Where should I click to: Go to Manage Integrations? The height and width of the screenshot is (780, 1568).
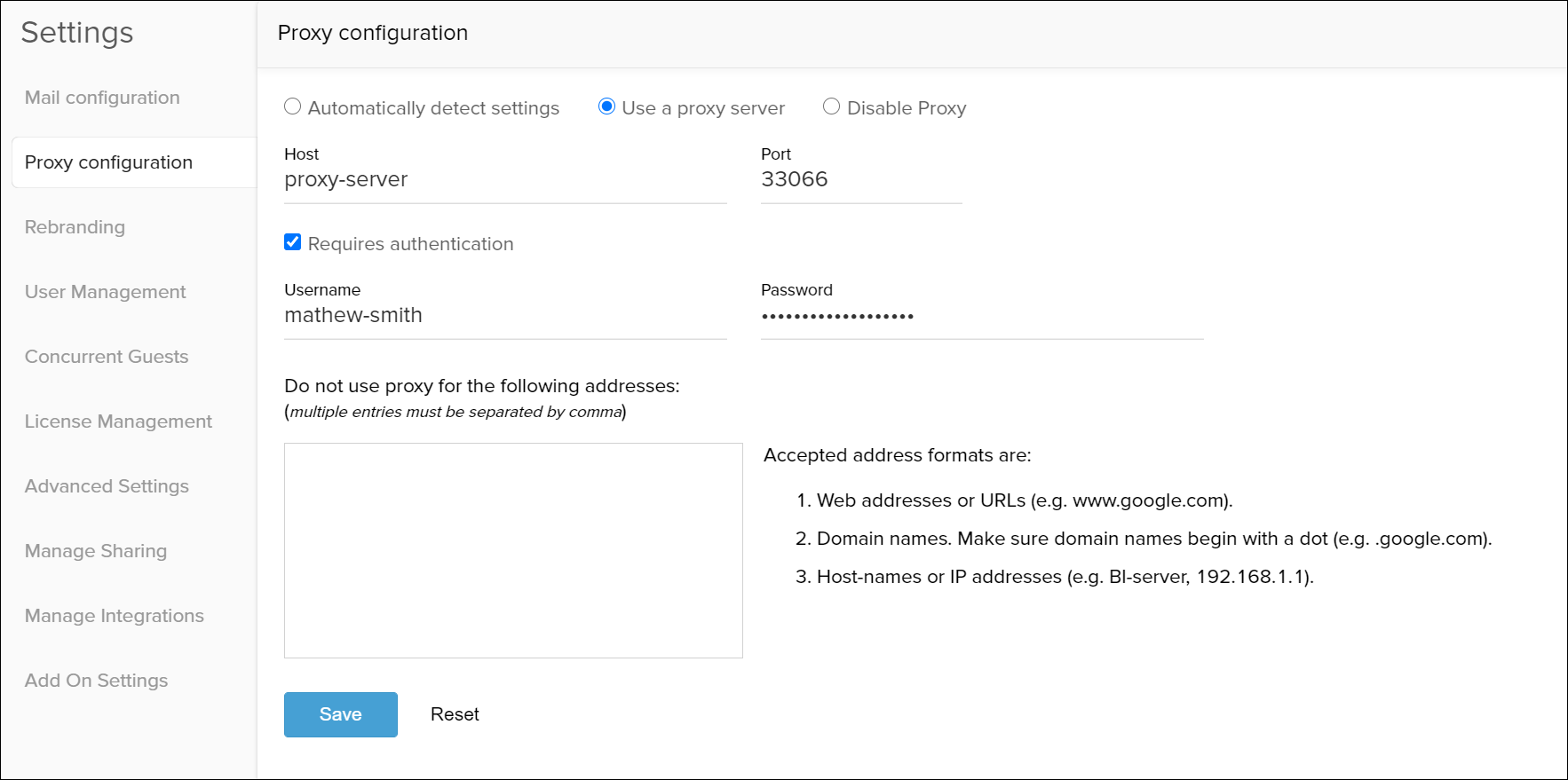(x=115, y=616)
